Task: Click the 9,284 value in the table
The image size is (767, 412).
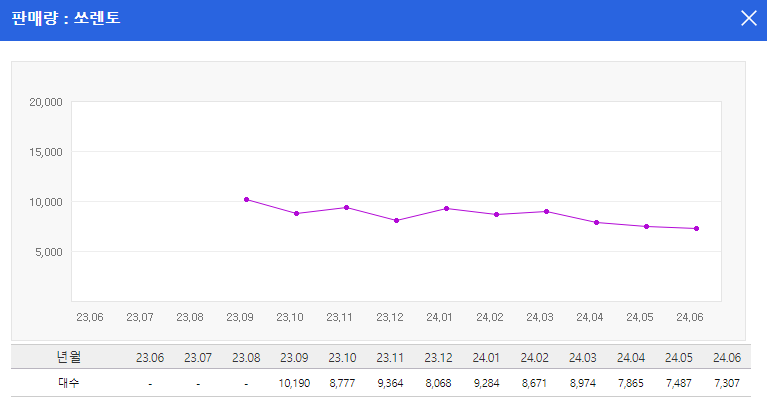Action: point(486,383)
